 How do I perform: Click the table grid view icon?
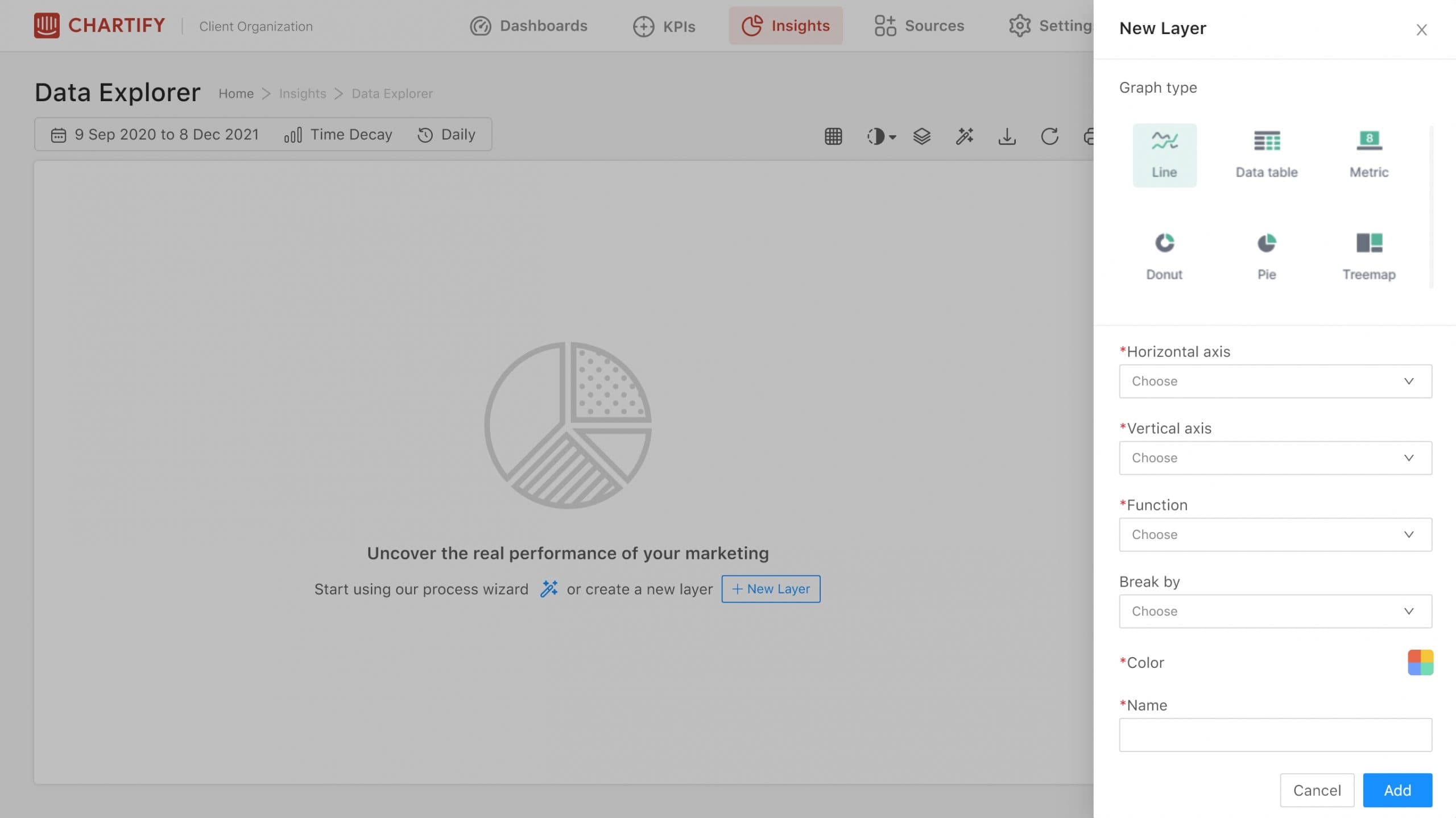click(x=833, y=136)
